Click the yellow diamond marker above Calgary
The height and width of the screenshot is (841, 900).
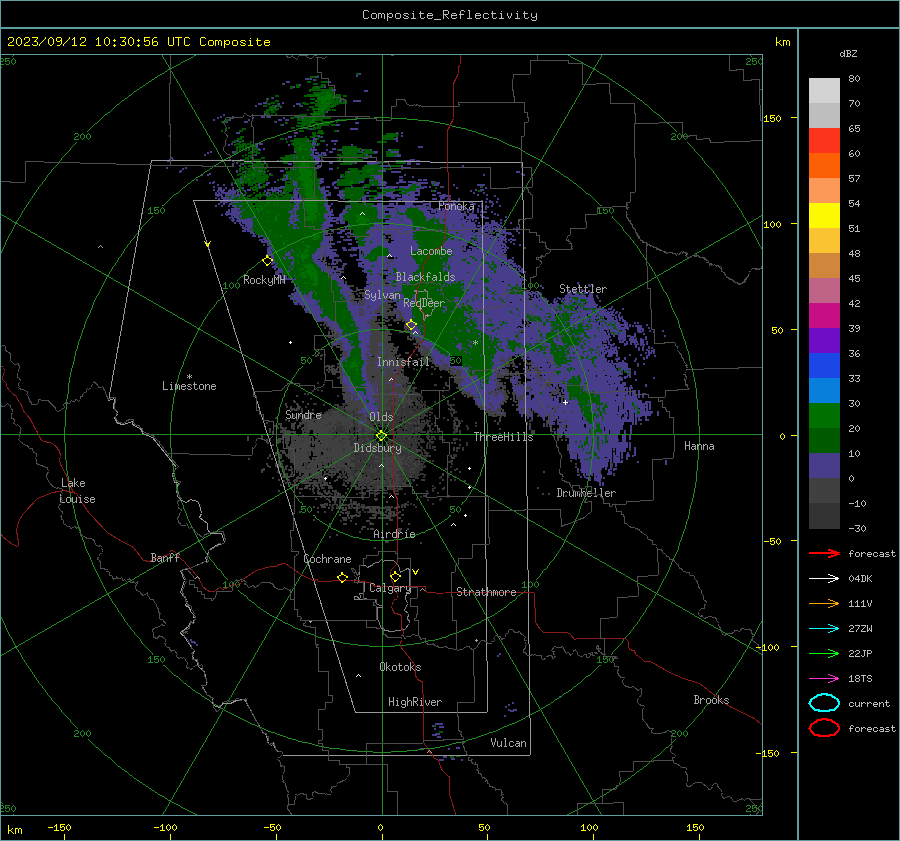[x=395, y=576]
